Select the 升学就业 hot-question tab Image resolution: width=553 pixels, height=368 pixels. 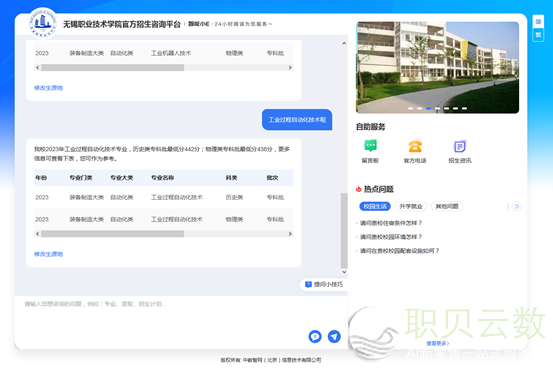pyautogui.click(x=411, y=206)
